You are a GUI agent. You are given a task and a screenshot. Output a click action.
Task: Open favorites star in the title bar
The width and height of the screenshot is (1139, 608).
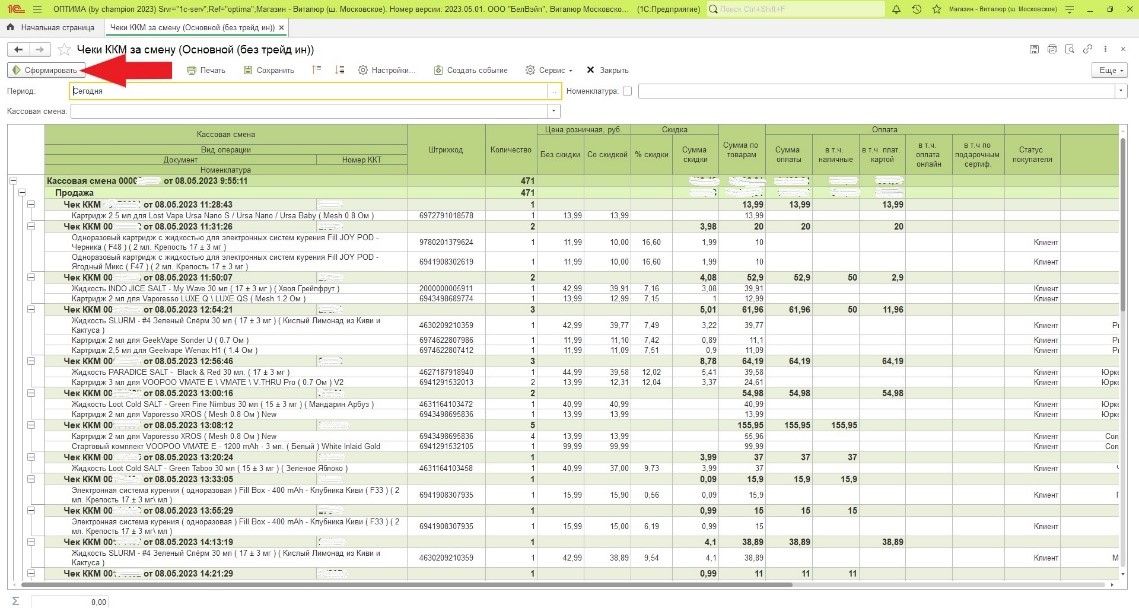coord(938,8)
